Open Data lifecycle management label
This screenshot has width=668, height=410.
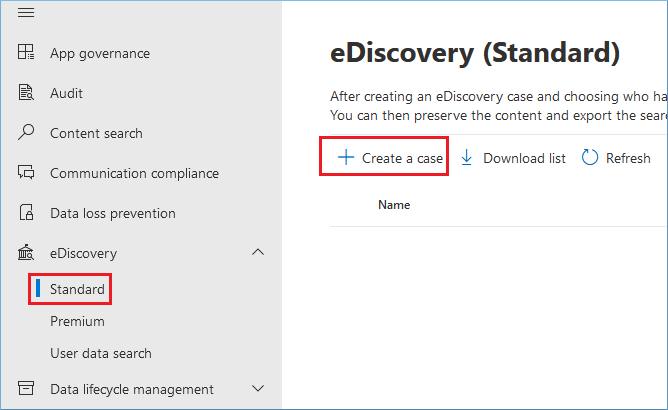[132, 390]
